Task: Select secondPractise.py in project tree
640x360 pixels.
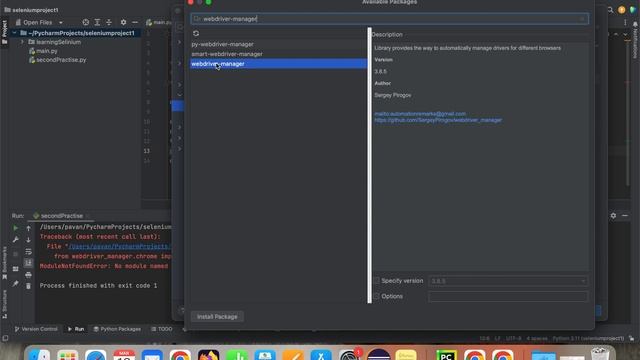Action: [61, 60]
